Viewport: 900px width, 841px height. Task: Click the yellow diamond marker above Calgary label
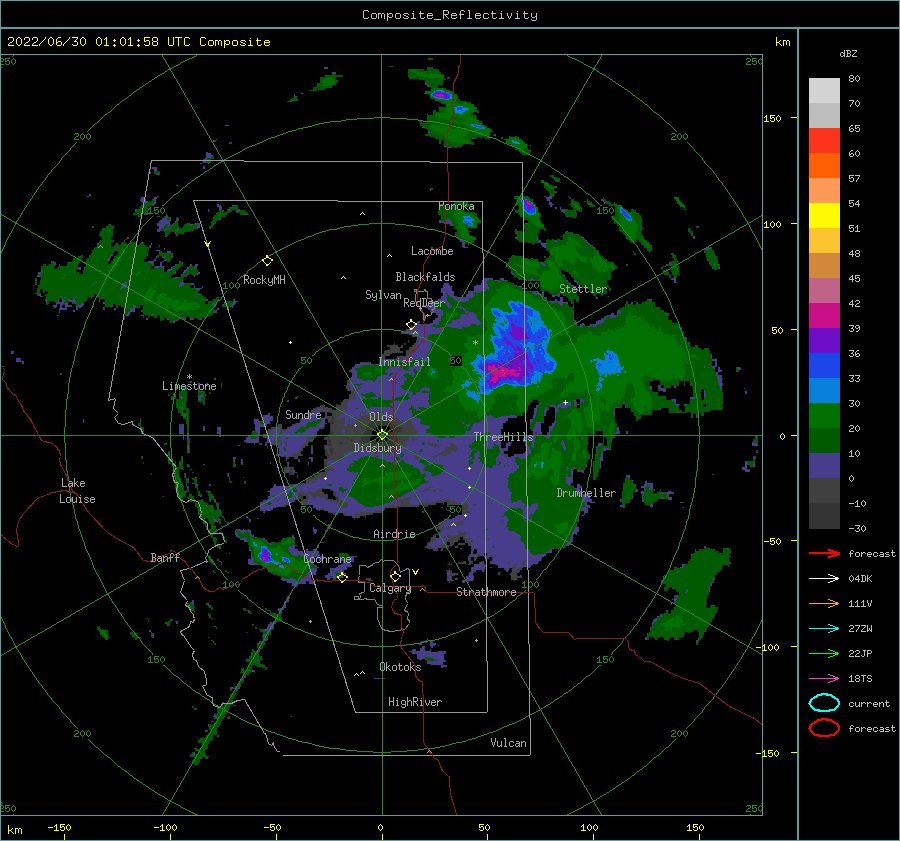395,576
